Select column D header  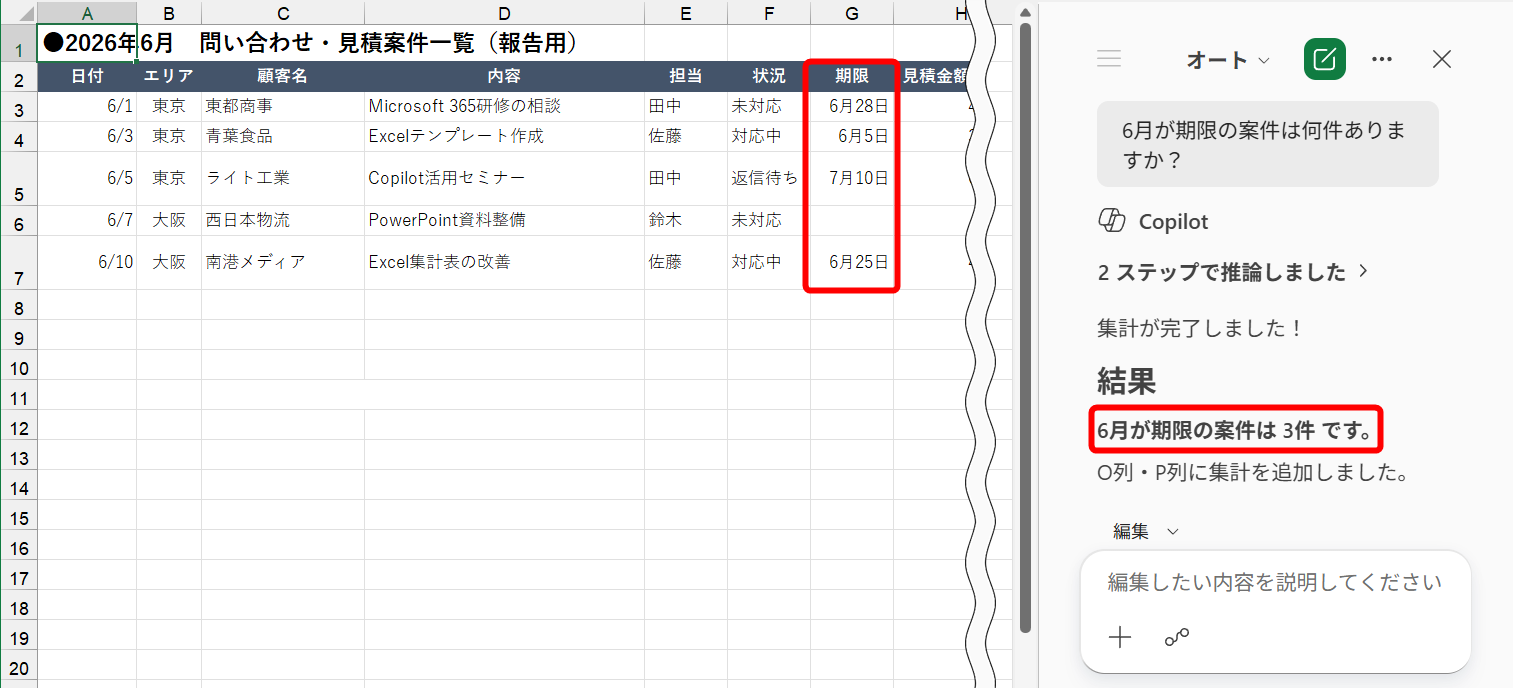pyautogui.click(x=504, y=12)
